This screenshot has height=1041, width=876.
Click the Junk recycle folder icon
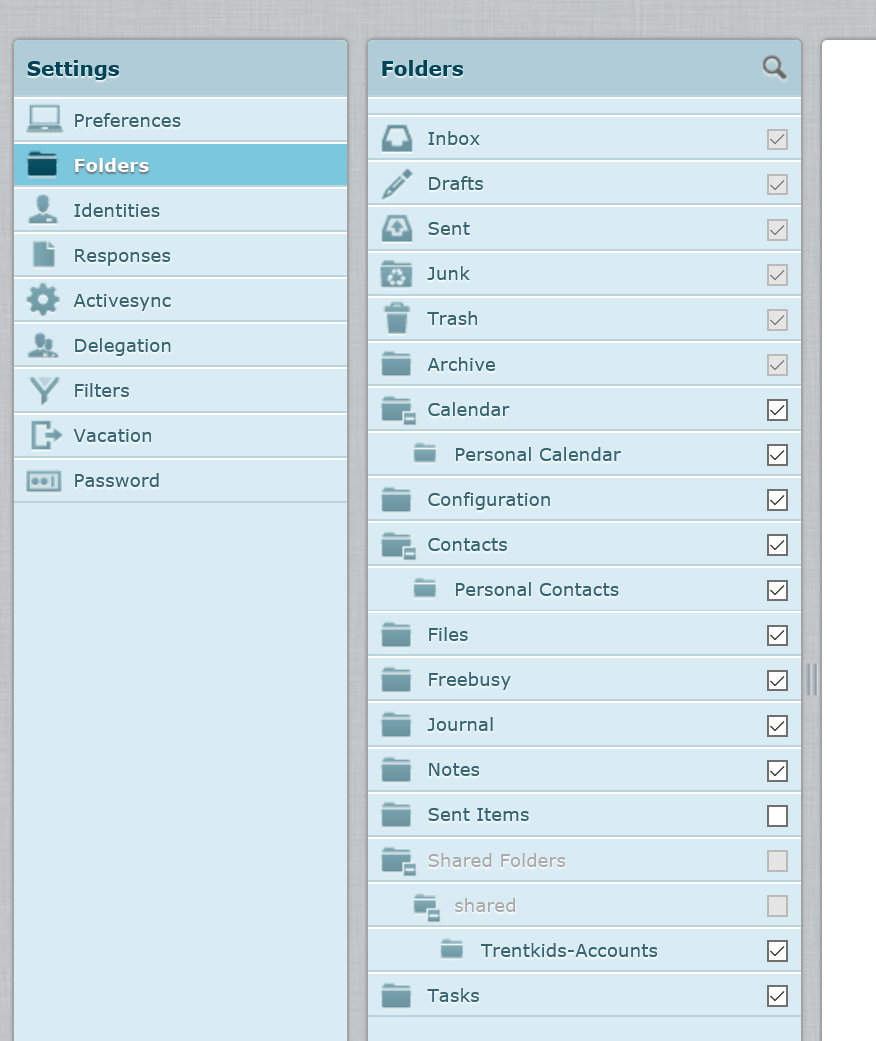(x=397, y=274)
